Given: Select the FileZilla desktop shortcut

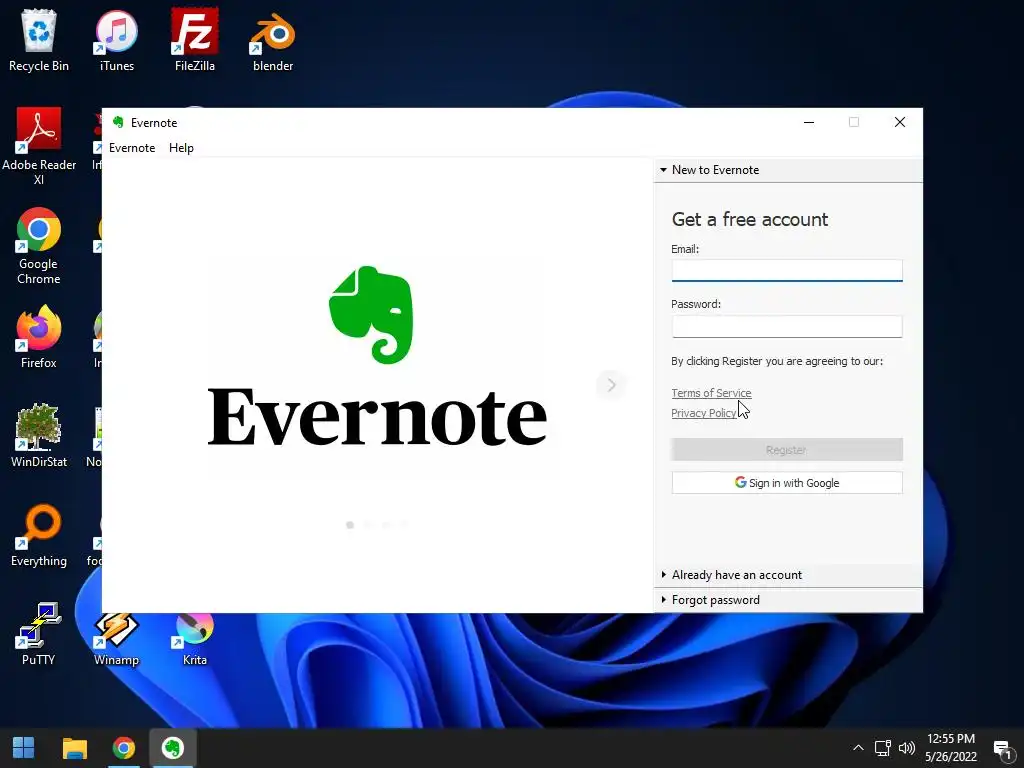Looking at the screenshot, I should (195, 40).
